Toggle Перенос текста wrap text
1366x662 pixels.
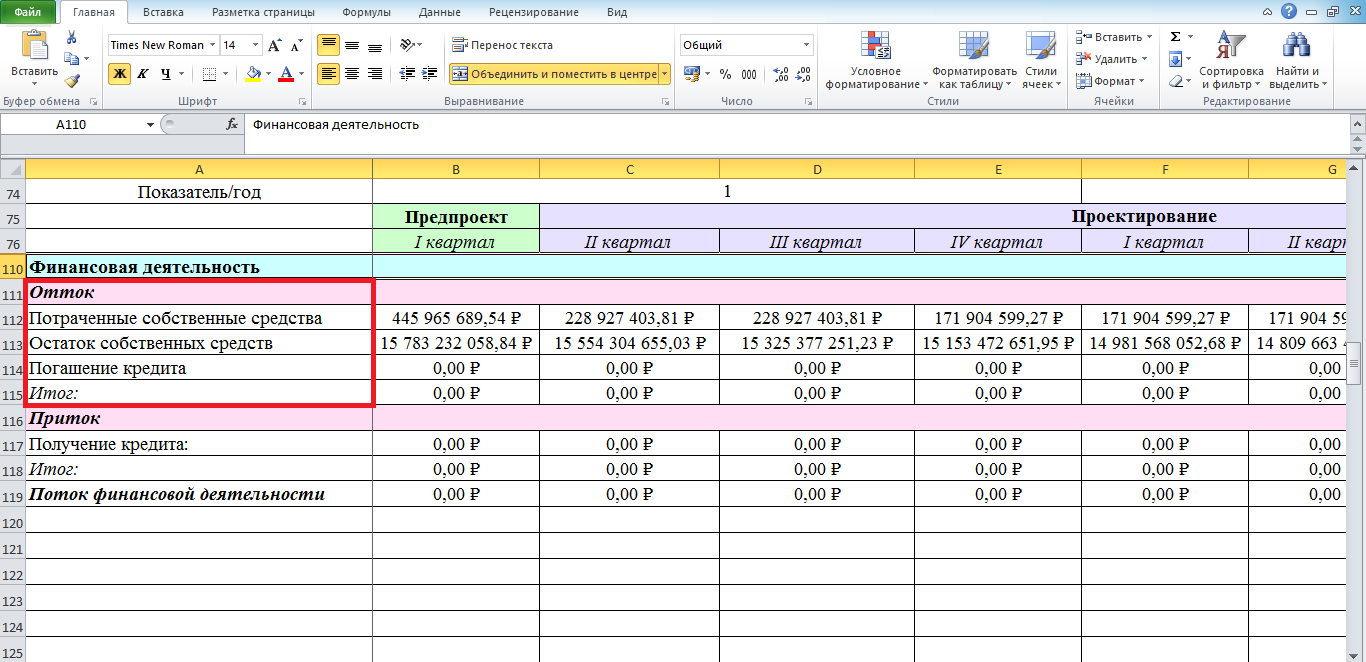[502, 46]
